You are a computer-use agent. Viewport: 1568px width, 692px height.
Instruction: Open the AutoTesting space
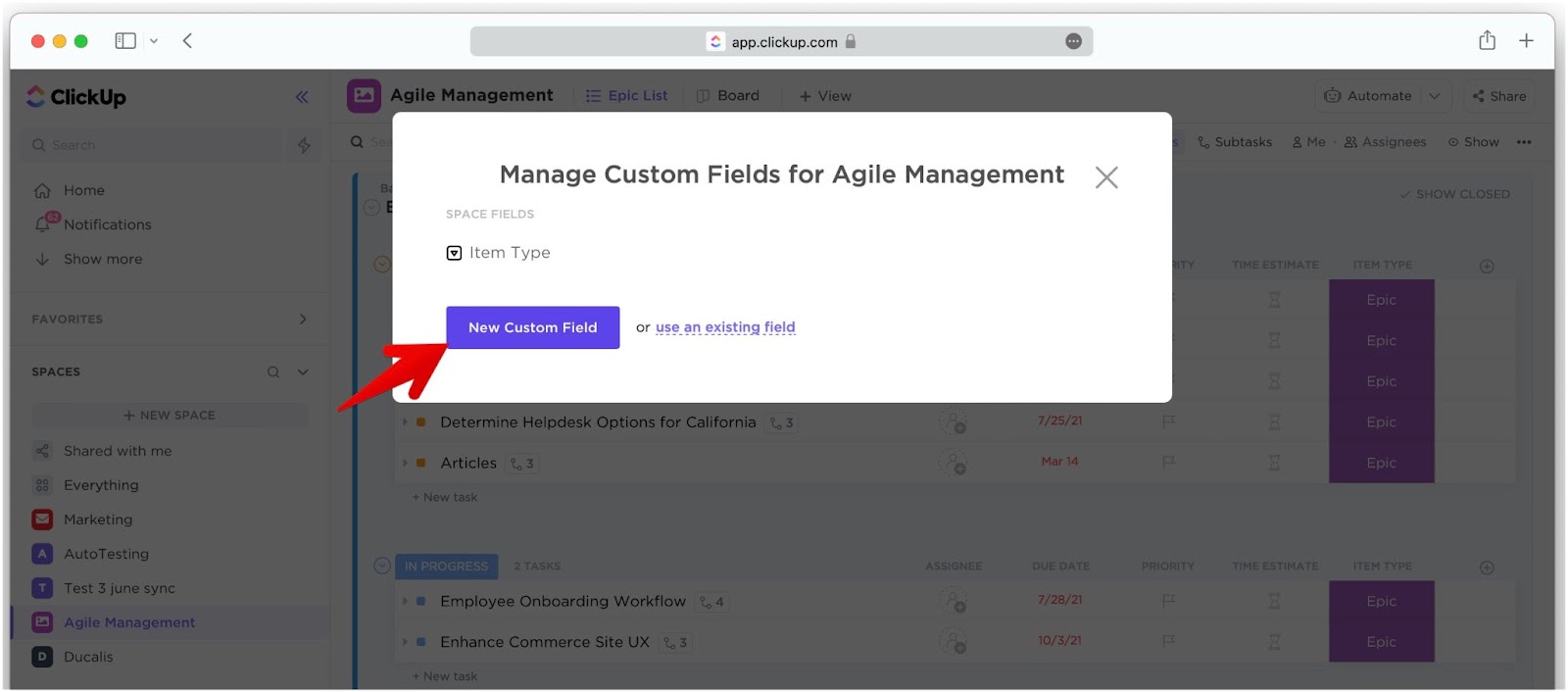106,554
